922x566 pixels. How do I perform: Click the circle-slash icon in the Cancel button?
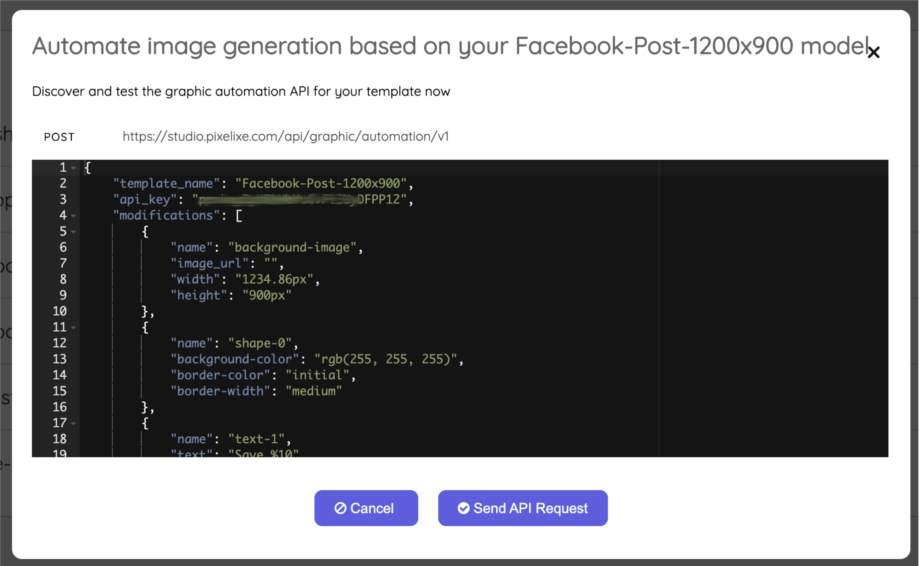tap(340, 508)
